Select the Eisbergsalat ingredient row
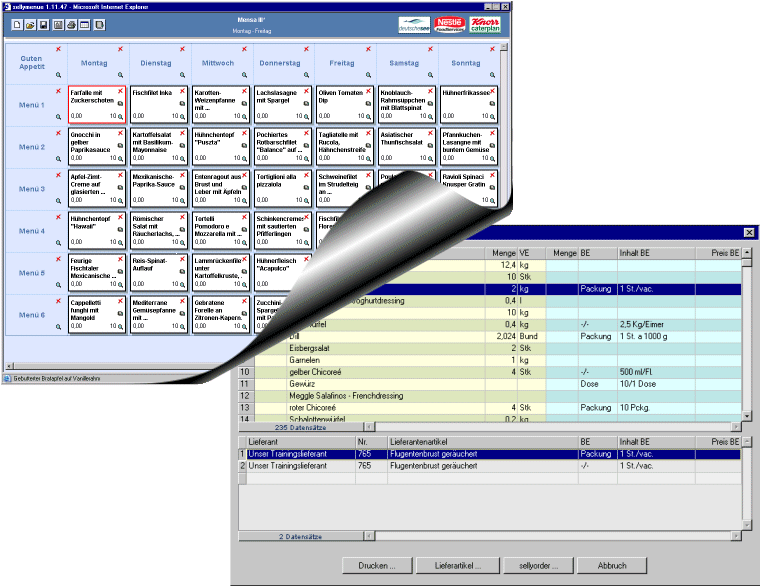This screenshot has width=761, height=587. click(490, 348)
